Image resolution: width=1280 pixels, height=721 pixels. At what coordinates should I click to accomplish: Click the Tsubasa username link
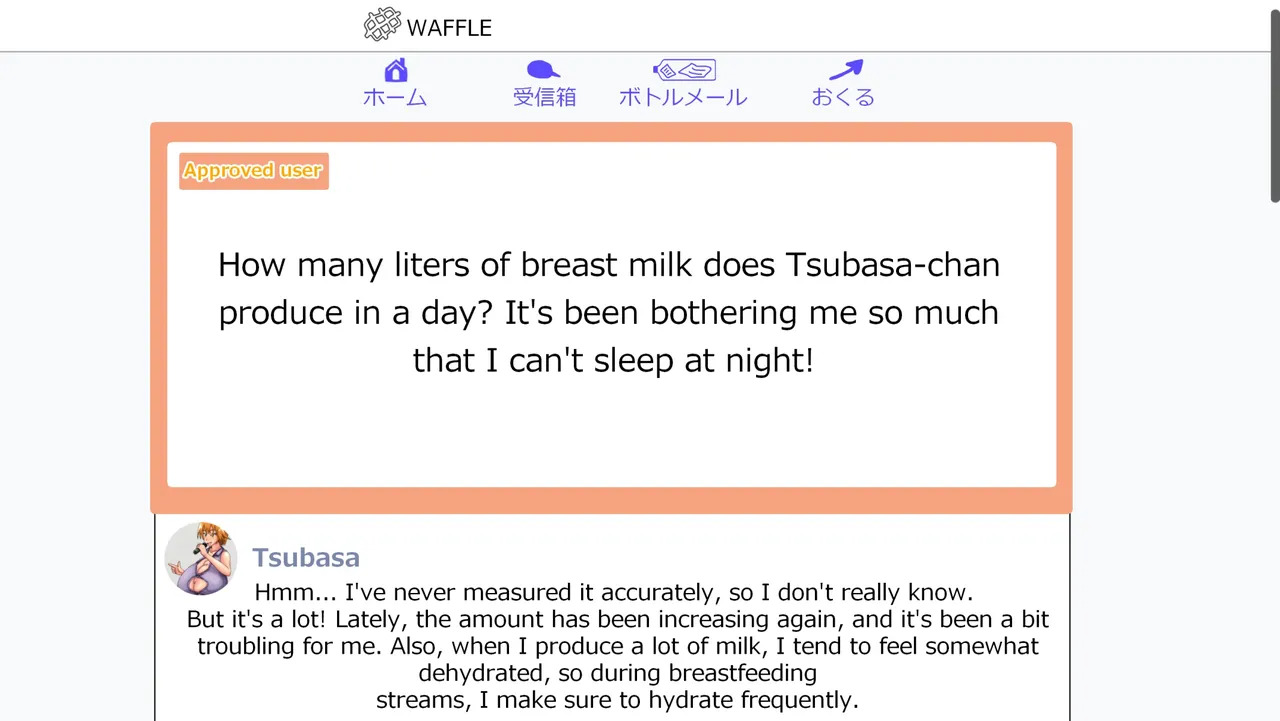pos(306,558)
